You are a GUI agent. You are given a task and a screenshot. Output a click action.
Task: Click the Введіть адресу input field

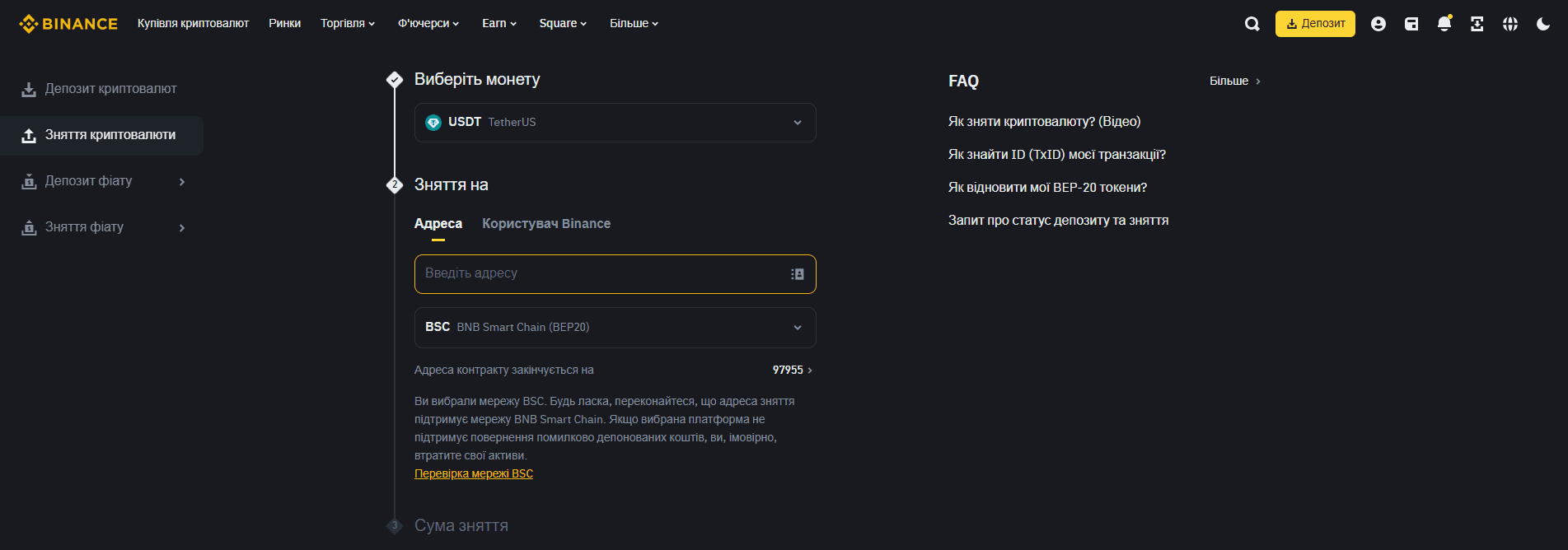[x=615, y=274]
